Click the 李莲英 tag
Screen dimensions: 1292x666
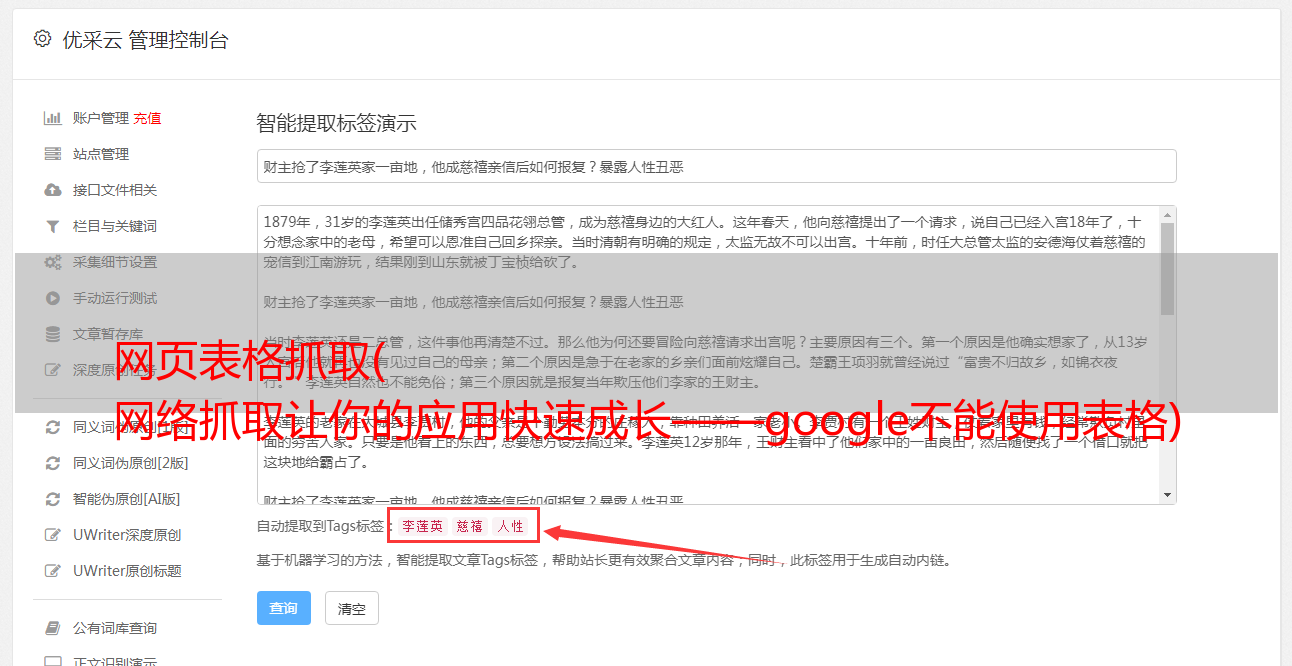click(x=422, y=526)
